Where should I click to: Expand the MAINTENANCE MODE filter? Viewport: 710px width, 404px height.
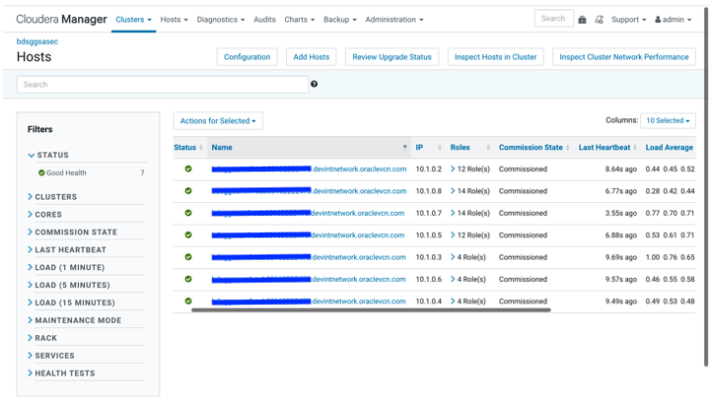point(74,320)
